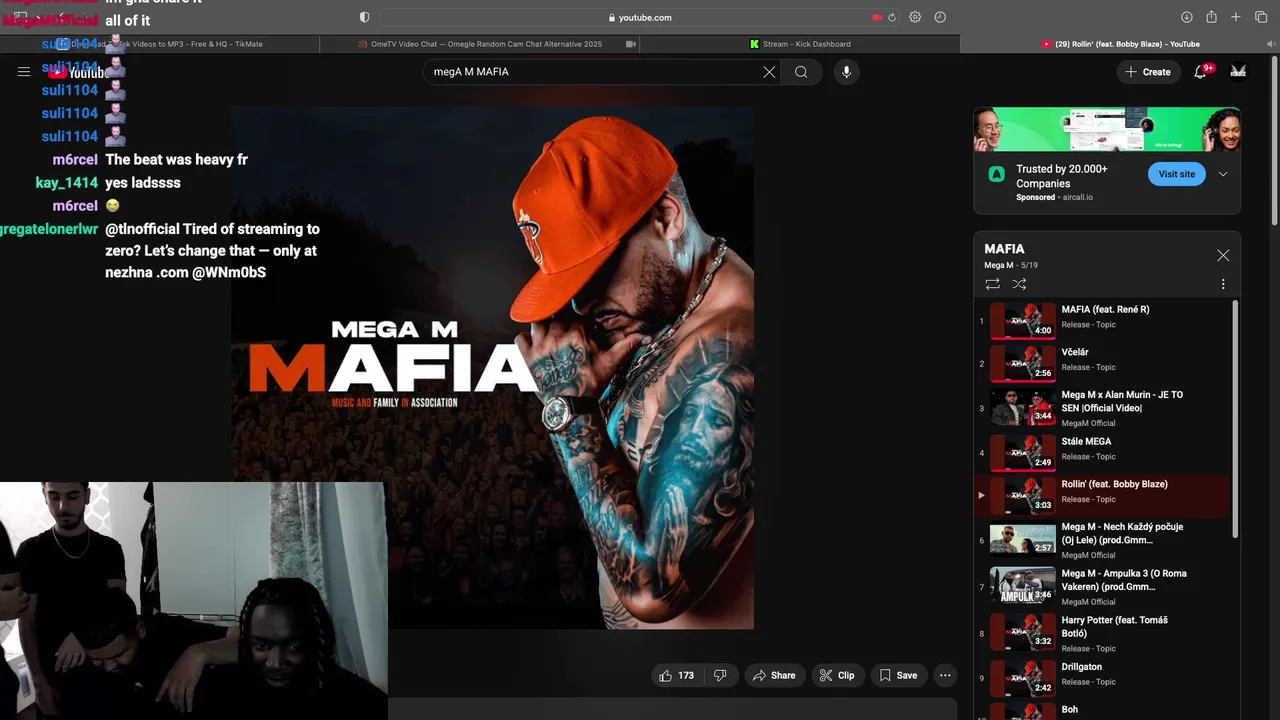Screen dimensions: 1280x720
Task: Play Včelár from the playlist
Action: click(1103, 364)
